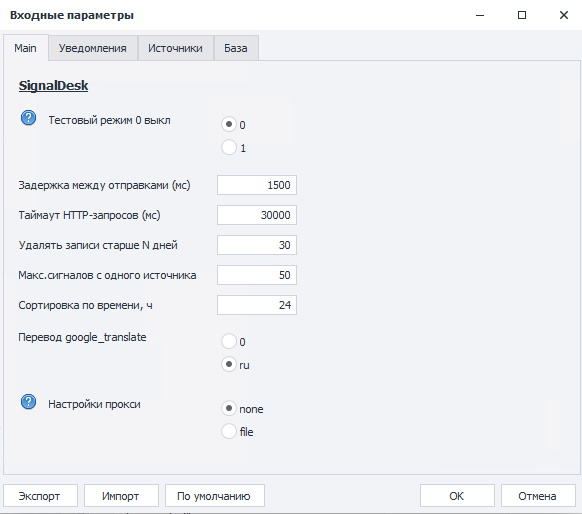The width and height of the screenshot is (582, 514).
Task: Open the База tab
Action: point(236,48)
